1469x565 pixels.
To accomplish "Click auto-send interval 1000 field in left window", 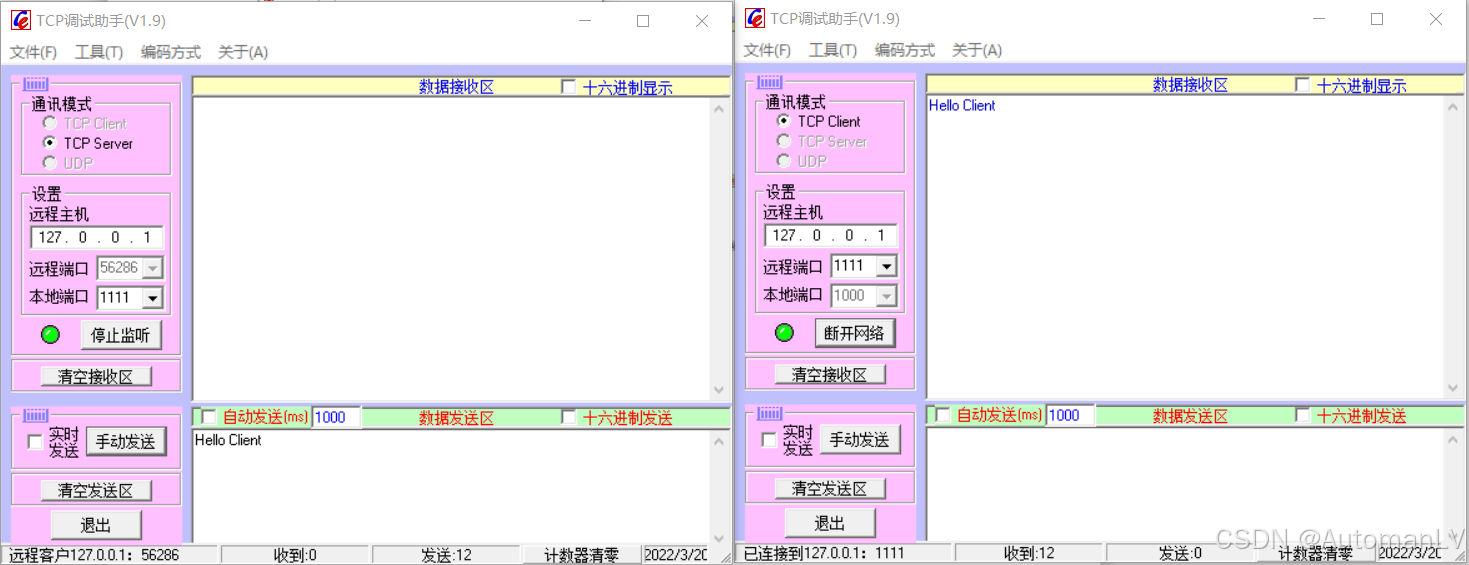I will tap(335, 417).
